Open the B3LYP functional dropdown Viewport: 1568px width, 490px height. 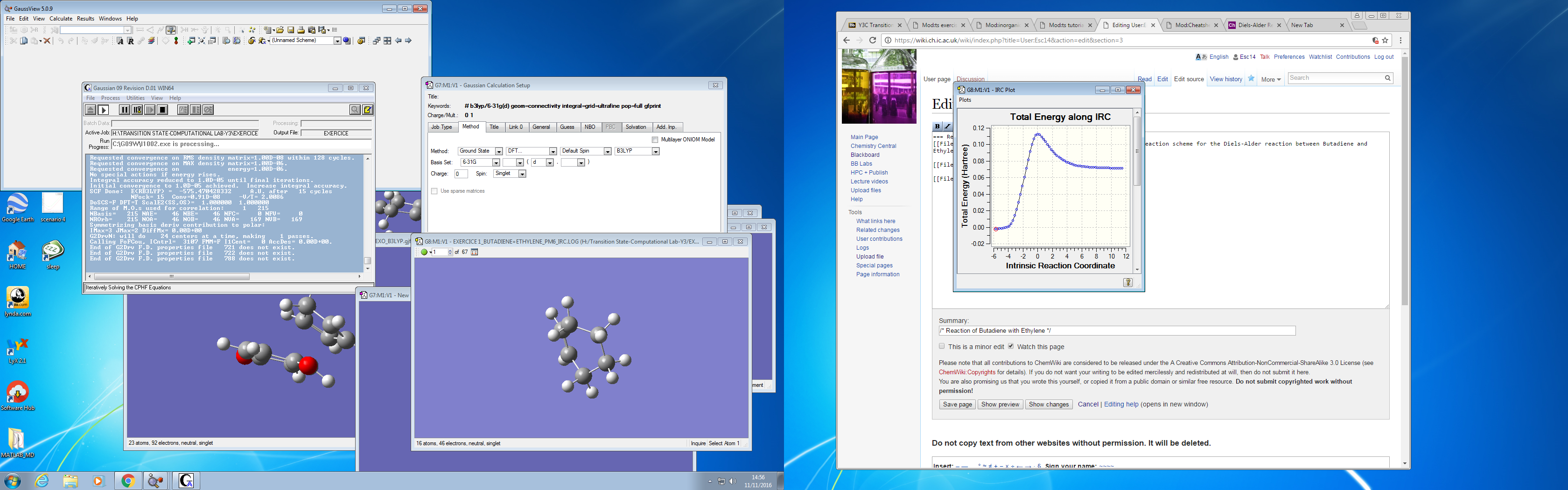point(655,152)
